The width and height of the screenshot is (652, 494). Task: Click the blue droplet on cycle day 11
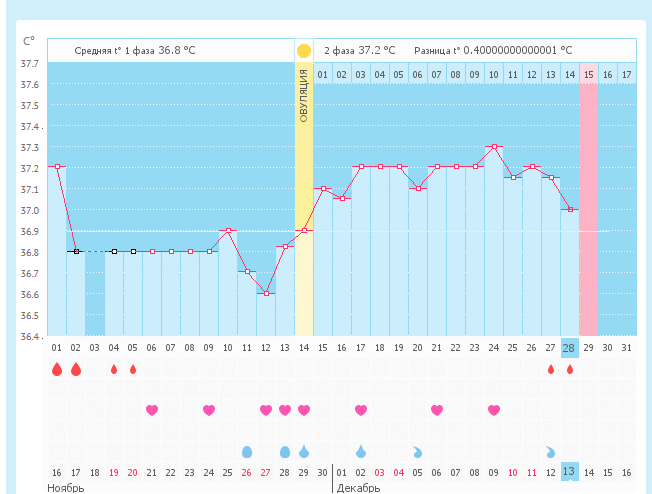[x=247, y=451]
